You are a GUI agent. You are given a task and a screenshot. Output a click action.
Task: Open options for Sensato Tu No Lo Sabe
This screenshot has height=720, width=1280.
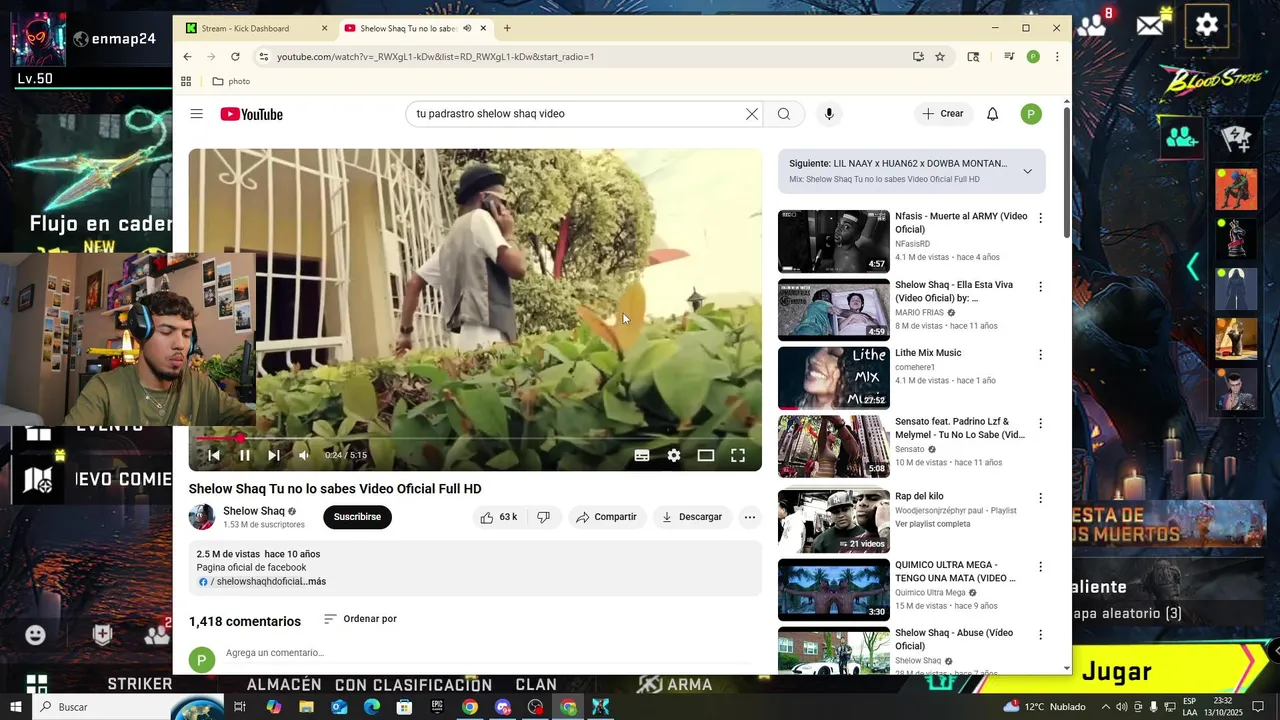pos(1040,423)
